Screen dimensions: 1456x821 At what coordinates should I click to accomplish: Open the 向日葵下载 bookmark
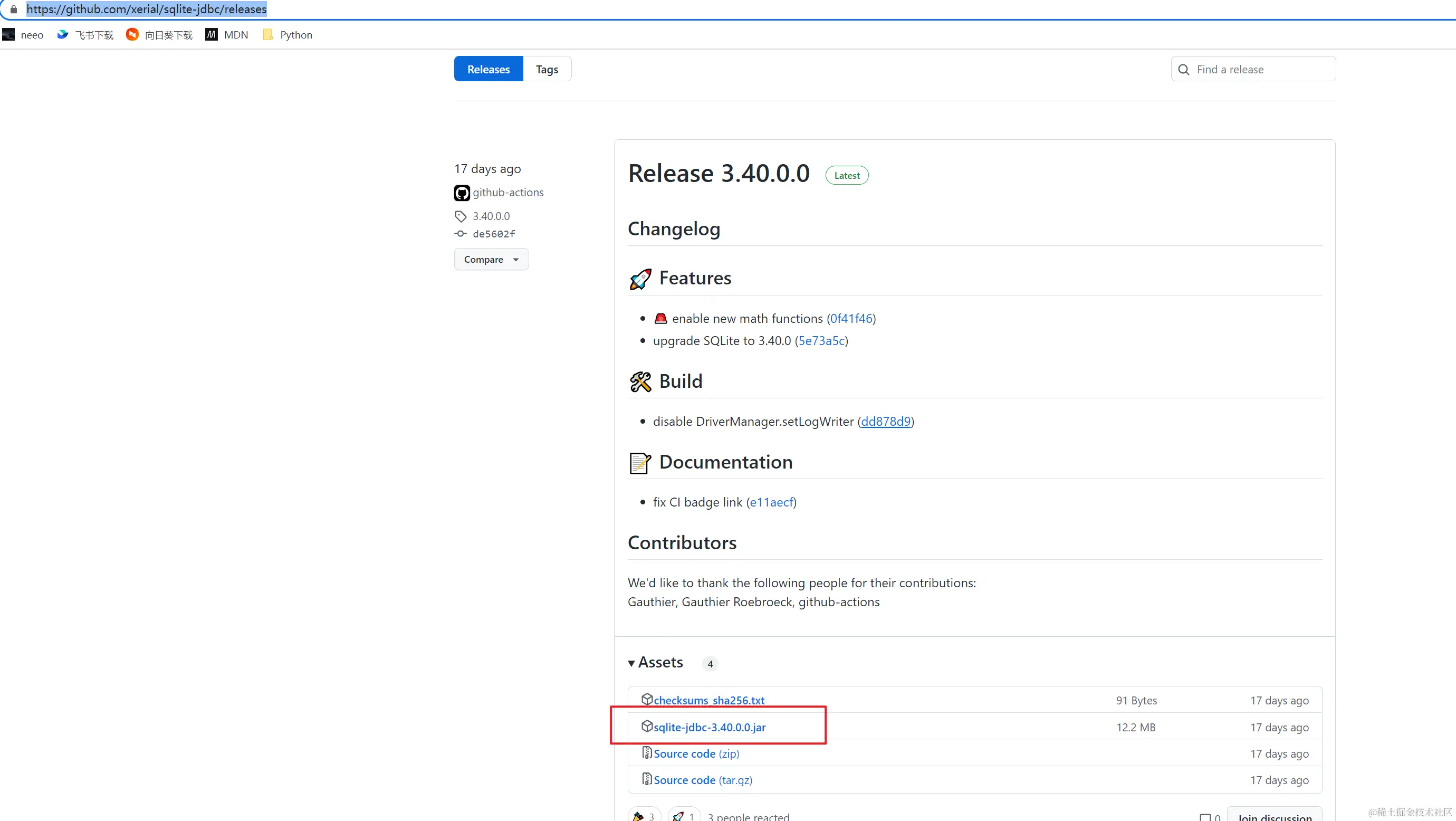pyautogui.click(x=159, y=34)
